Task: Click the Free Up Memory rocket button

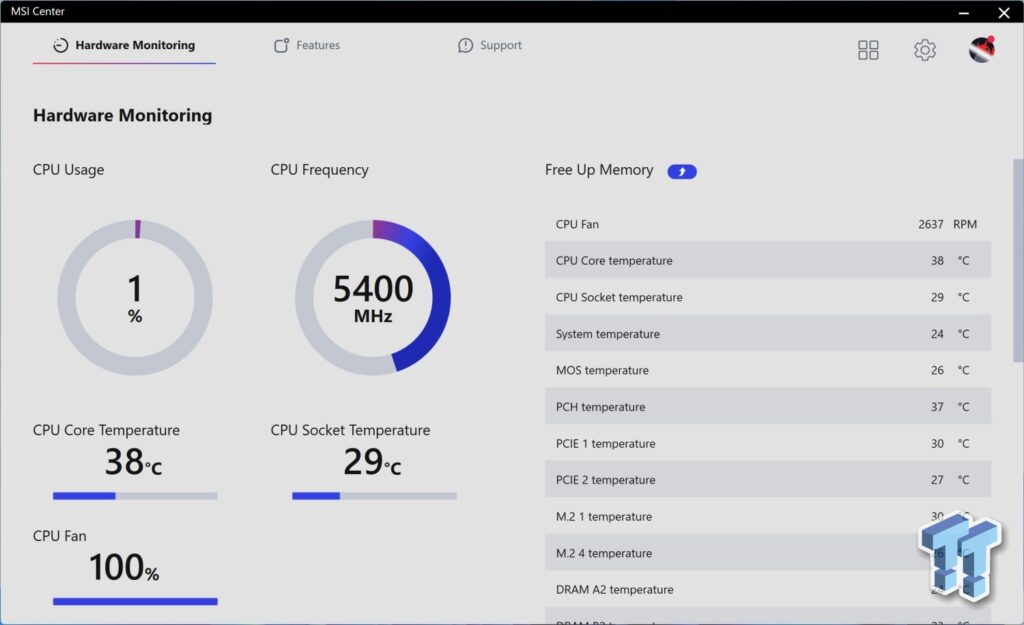Action: click(x=682, y=171)
